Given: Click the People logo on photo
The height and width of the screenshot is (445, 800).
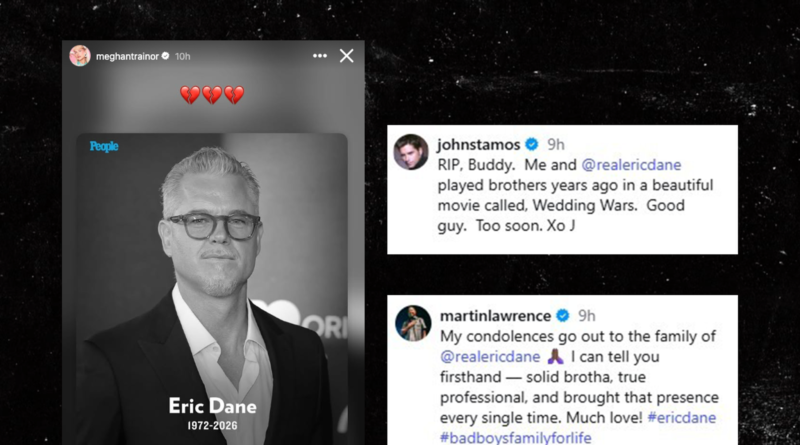Looking at the screenshot, I should [x=104, y=146].
